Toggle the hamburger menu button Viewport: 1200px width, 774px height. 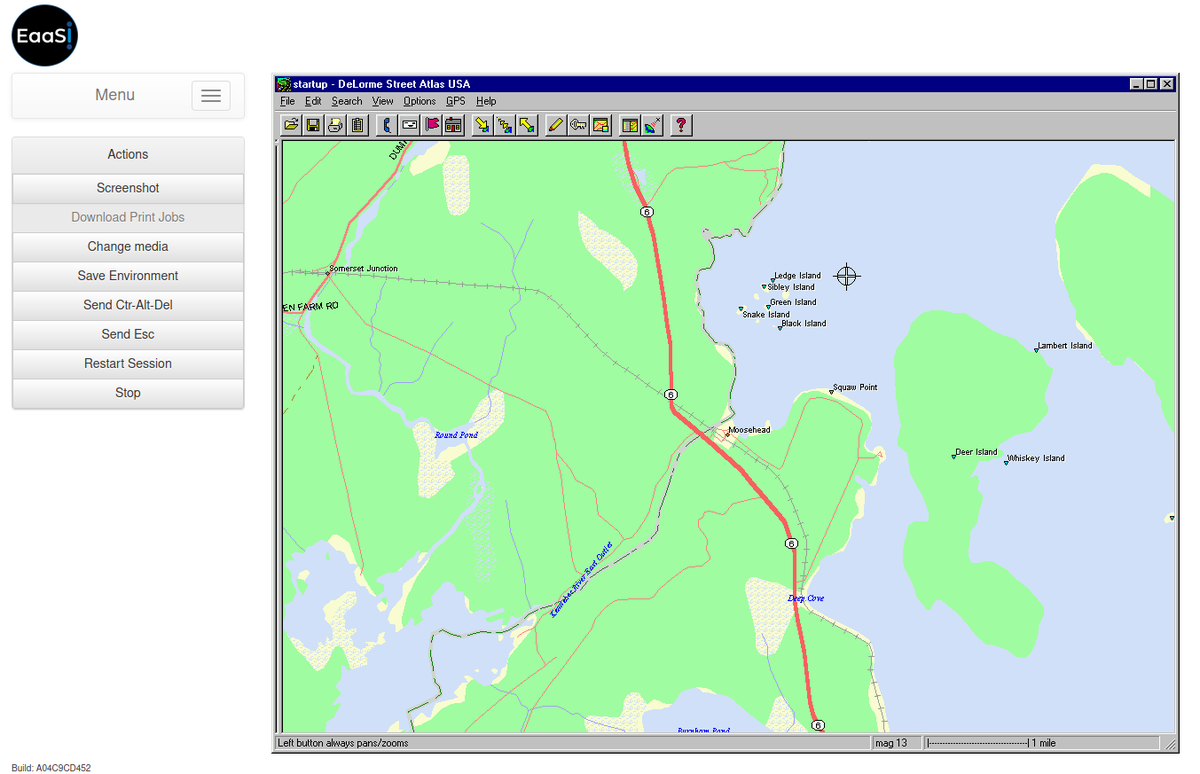(x=211, y=95)
